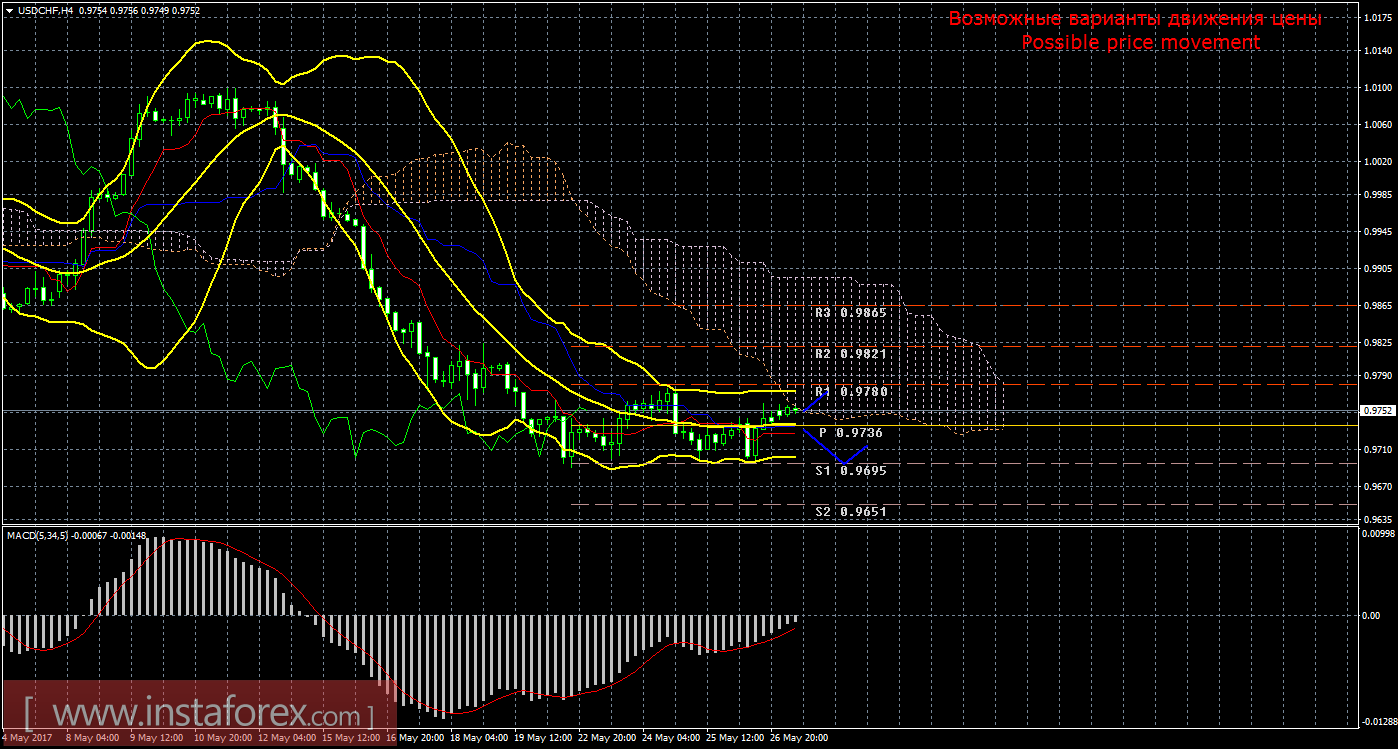Screen dimensions: 1398x749
Task: Click the R1 0.9780 resistance label
Action: tap(850, 392)
